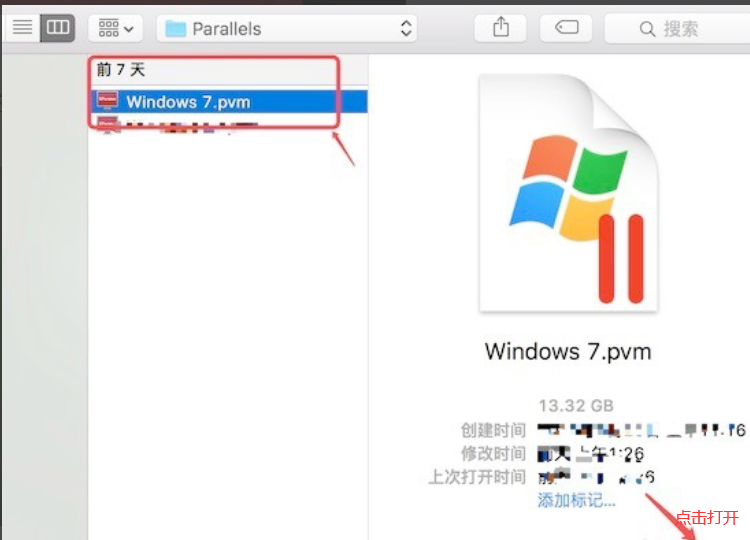Click the Edit Tags toolbar button
The width and height of the screenshot is (750, 540).
click(566, 28)
